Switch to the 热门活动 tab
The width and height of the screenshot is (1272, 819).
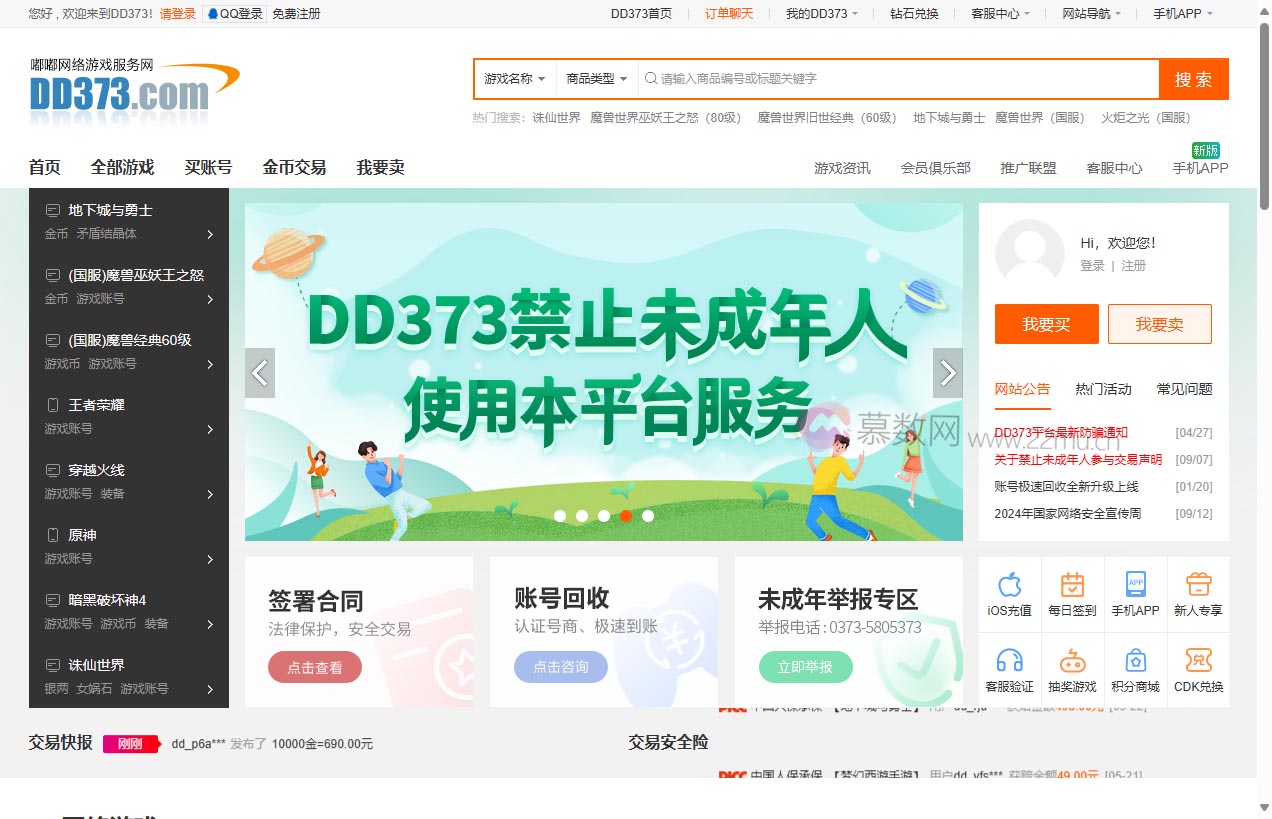[1103, 389]
